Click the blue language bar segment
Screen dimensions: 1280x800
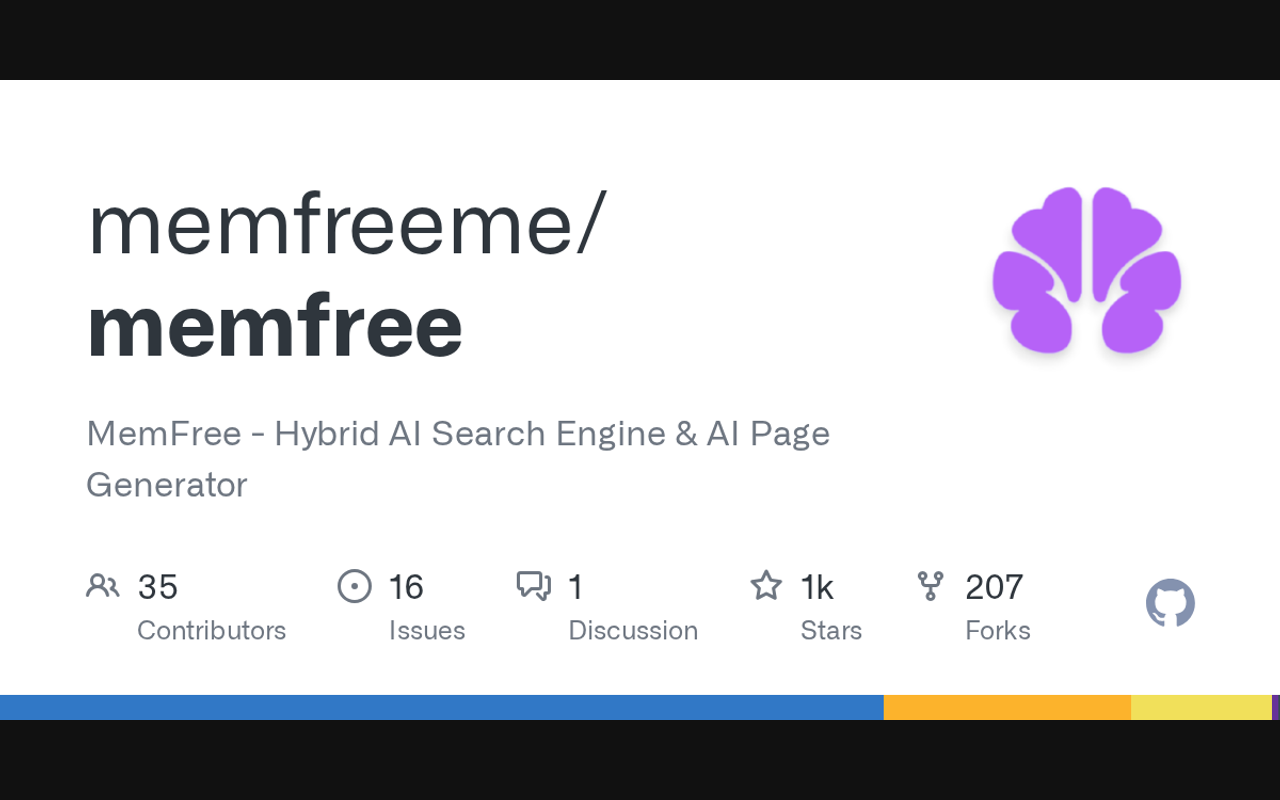click(440, 707)
